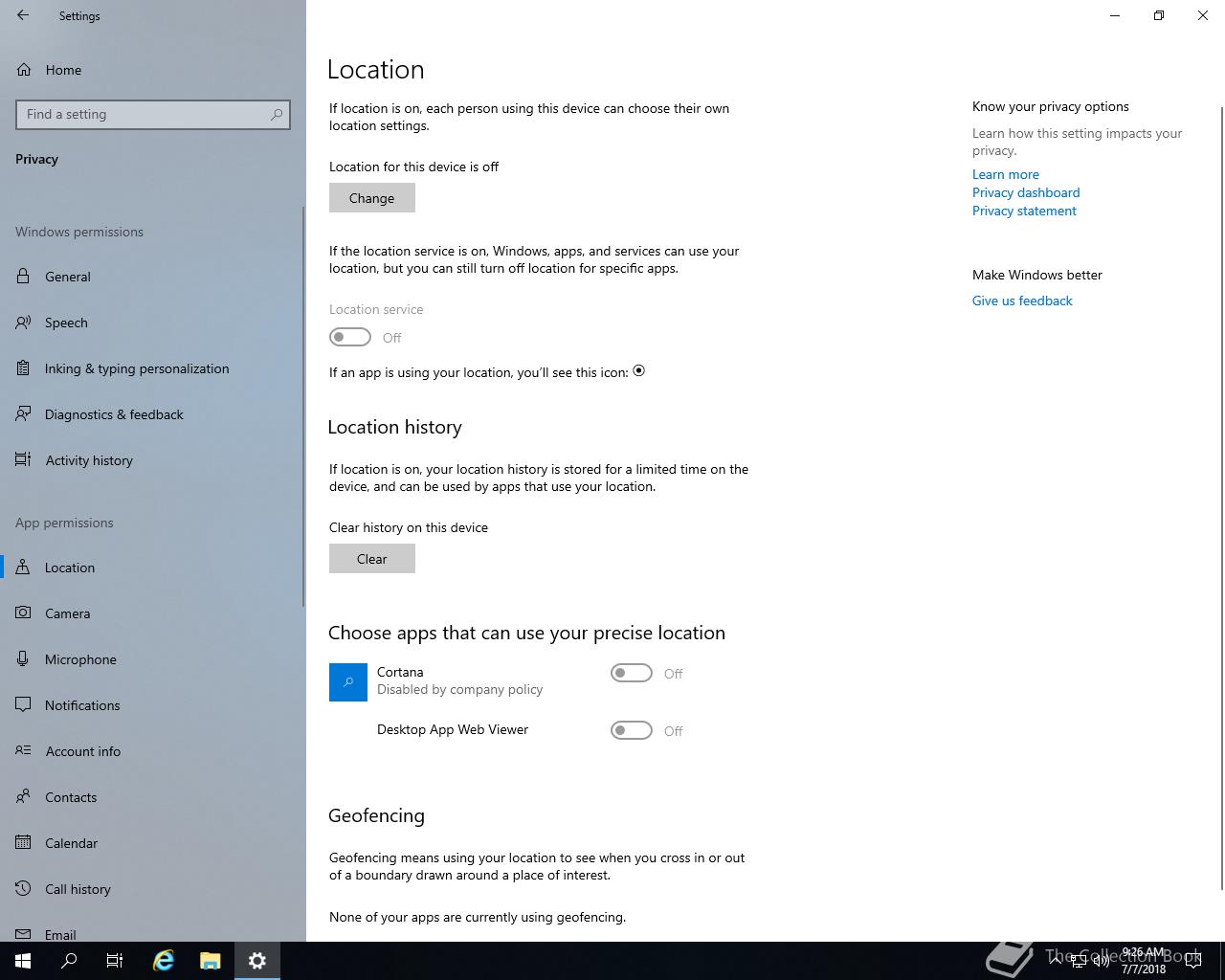This screenshot has width=1225, height=980.
Task: Select Activity history in sidebar
Action: (x=153, y=460)
